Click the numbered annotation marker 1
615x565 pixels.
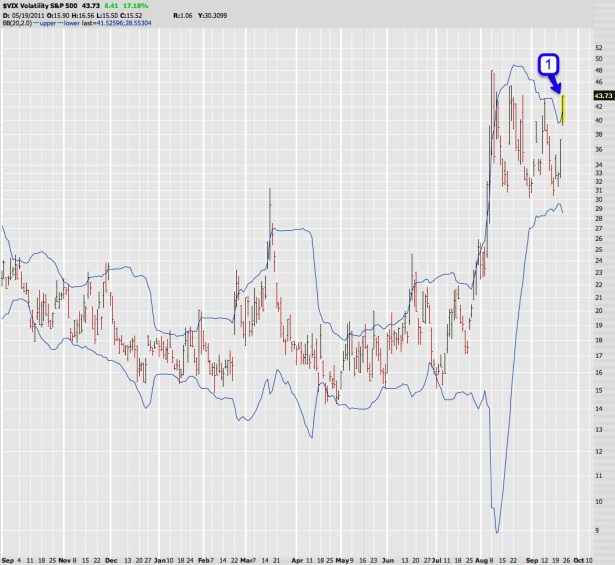[x=547, y=66]
